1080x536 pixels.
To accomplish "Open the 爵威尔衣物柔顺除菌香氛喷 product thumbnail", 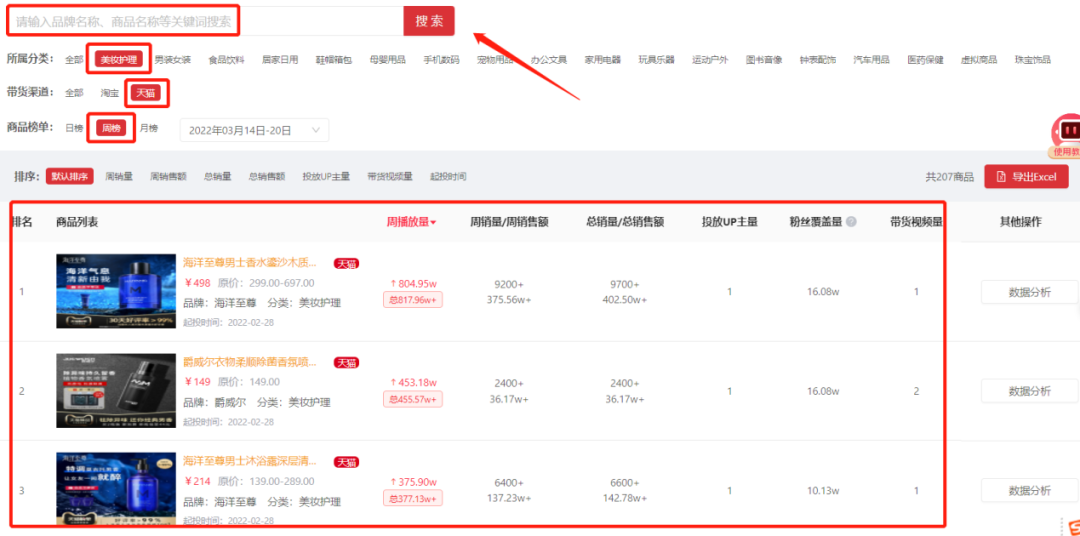I will click(x=116, y=391).
